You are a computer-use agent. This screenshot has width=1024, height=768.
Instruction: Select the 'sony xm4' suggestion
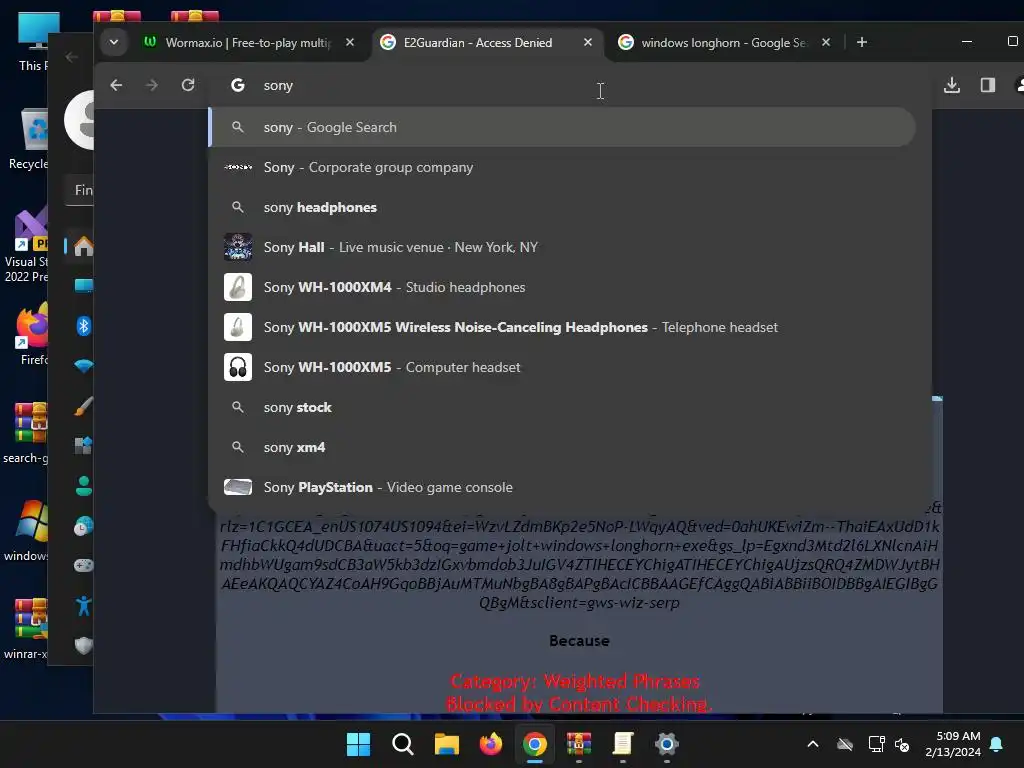click(x=562, y=447)
